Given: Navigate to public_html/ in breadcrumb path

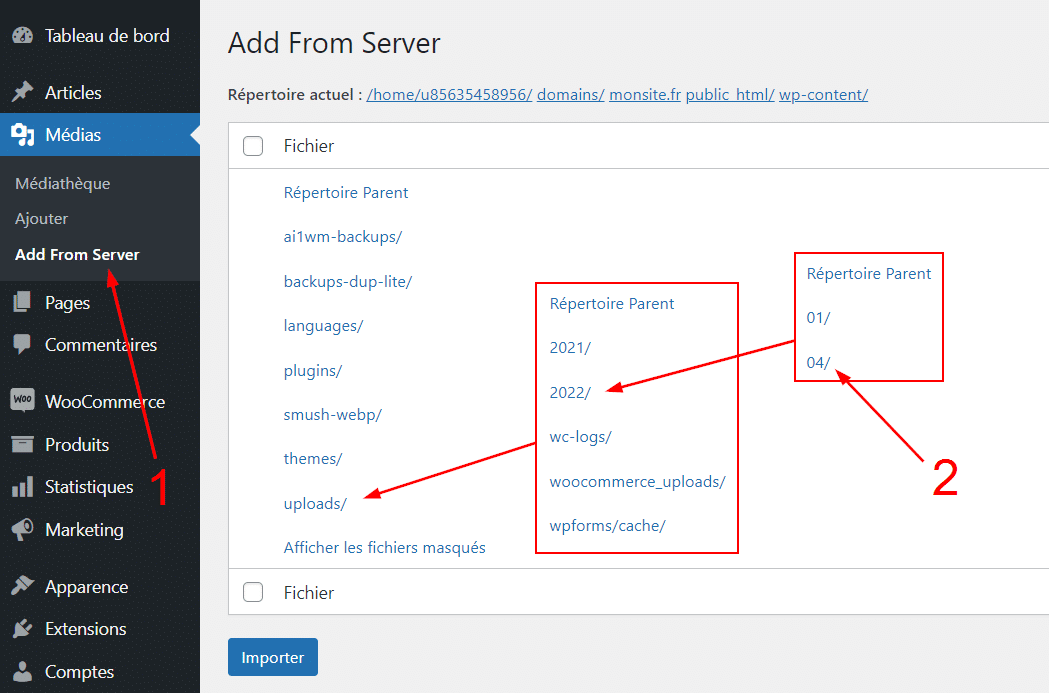Looking at the screenshot, I should [730, 95].
